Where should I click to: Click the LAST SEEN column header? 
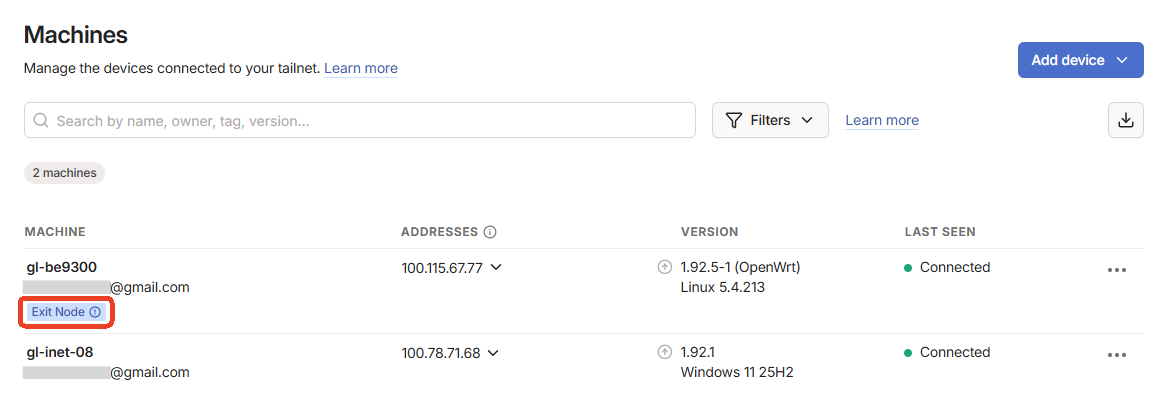tap(940, 232)
